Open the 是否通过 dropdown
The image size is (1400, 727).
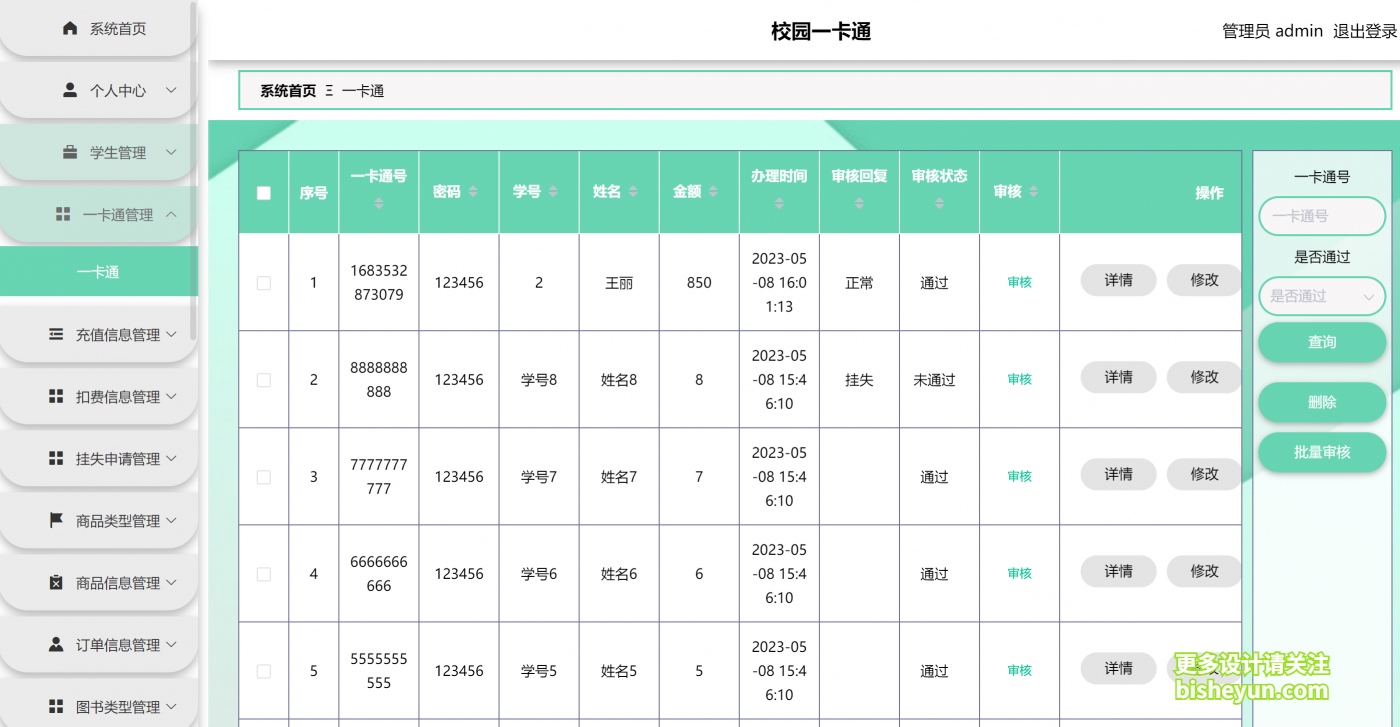(1322, 296)
